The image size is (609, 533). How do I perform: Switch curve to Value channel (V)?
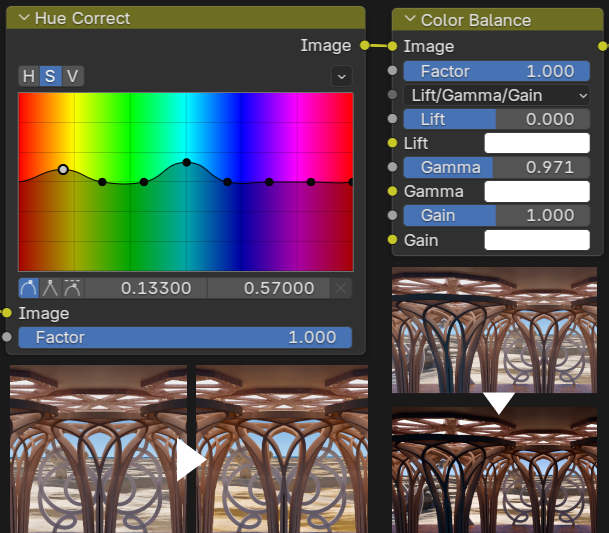71,76
